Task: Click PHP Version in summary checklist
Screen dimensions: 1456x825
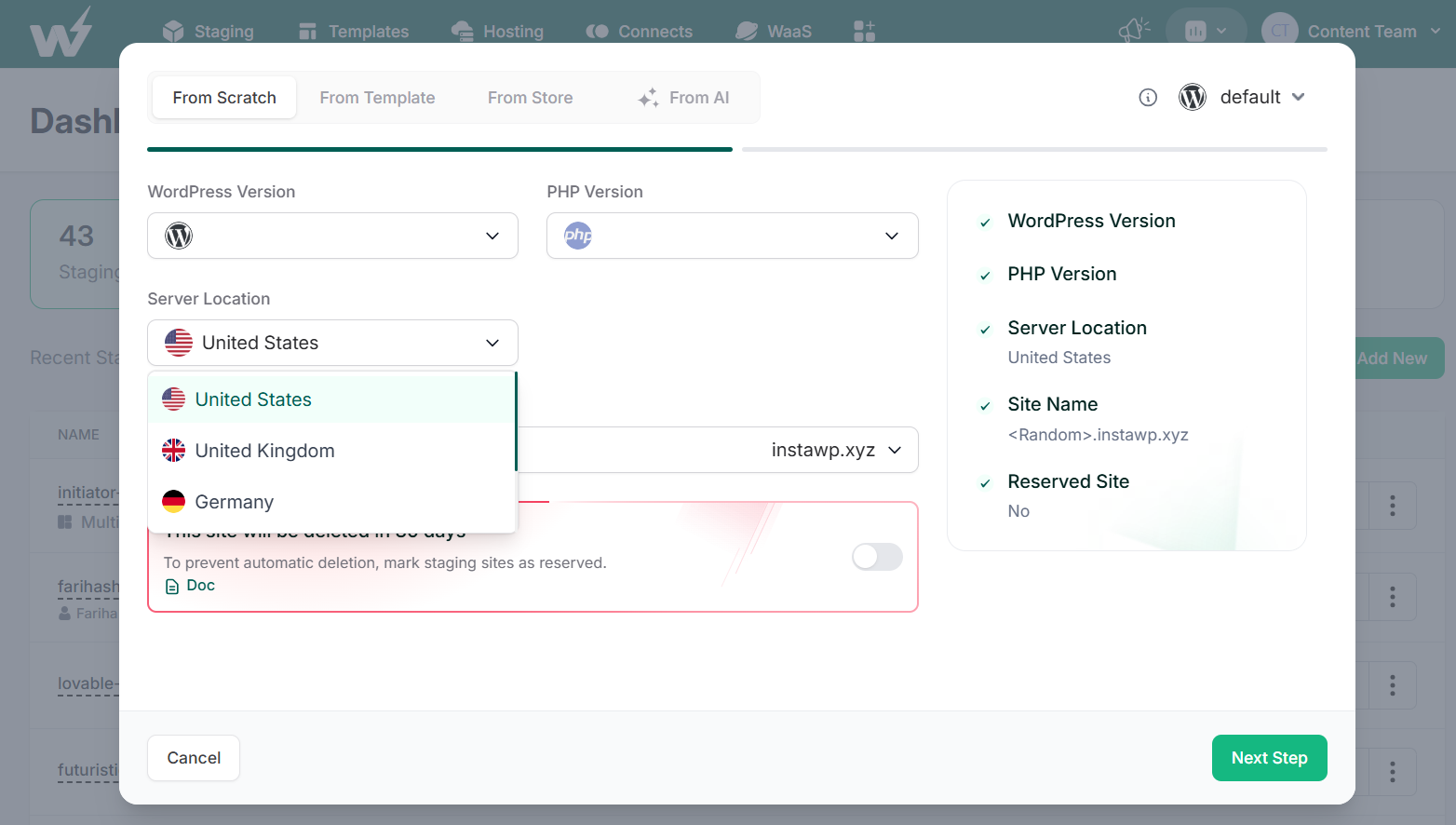Action: coord(1062,274)
